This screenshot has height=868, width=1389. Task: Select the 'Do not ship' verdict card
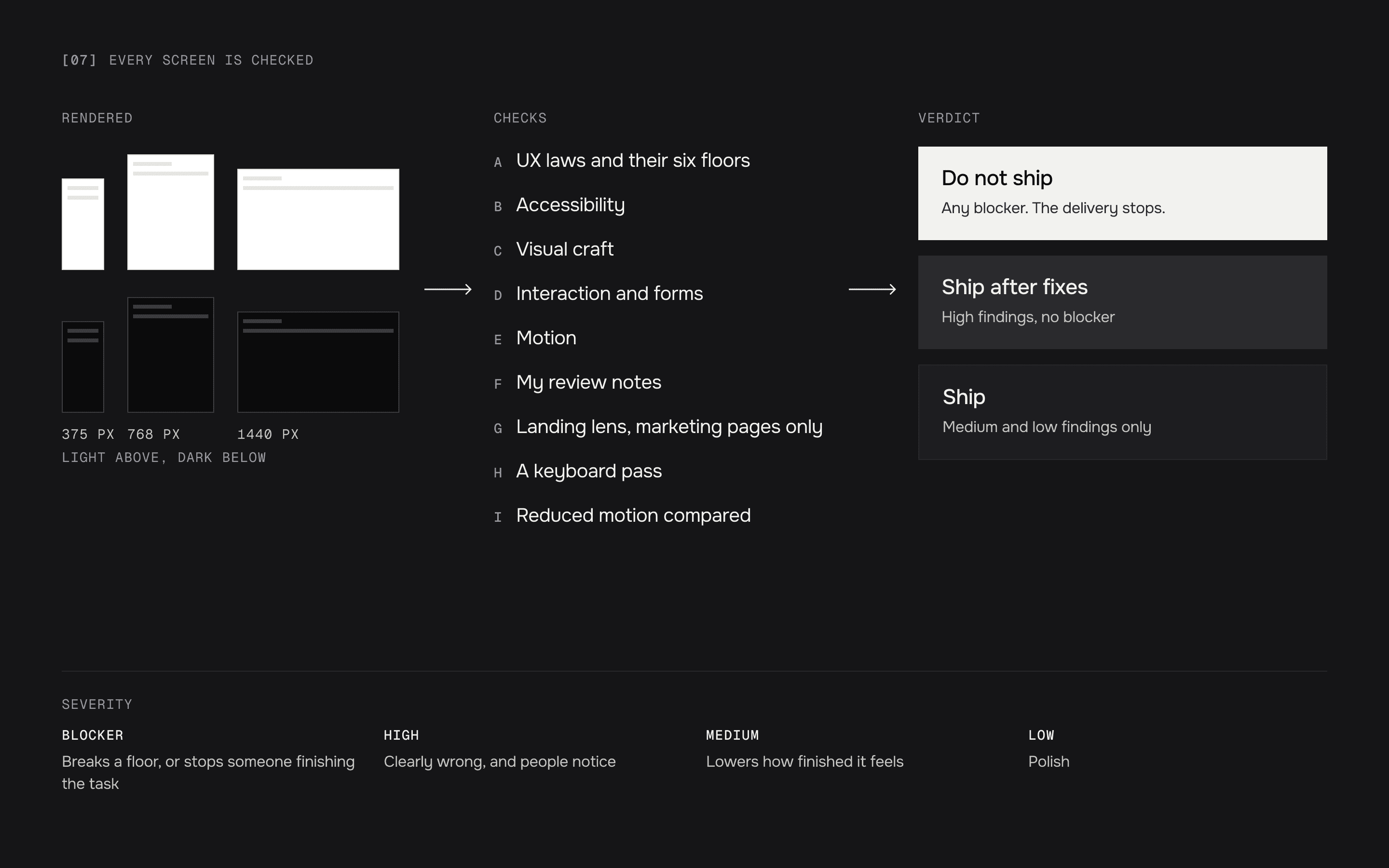click(x=1122, y=193)
